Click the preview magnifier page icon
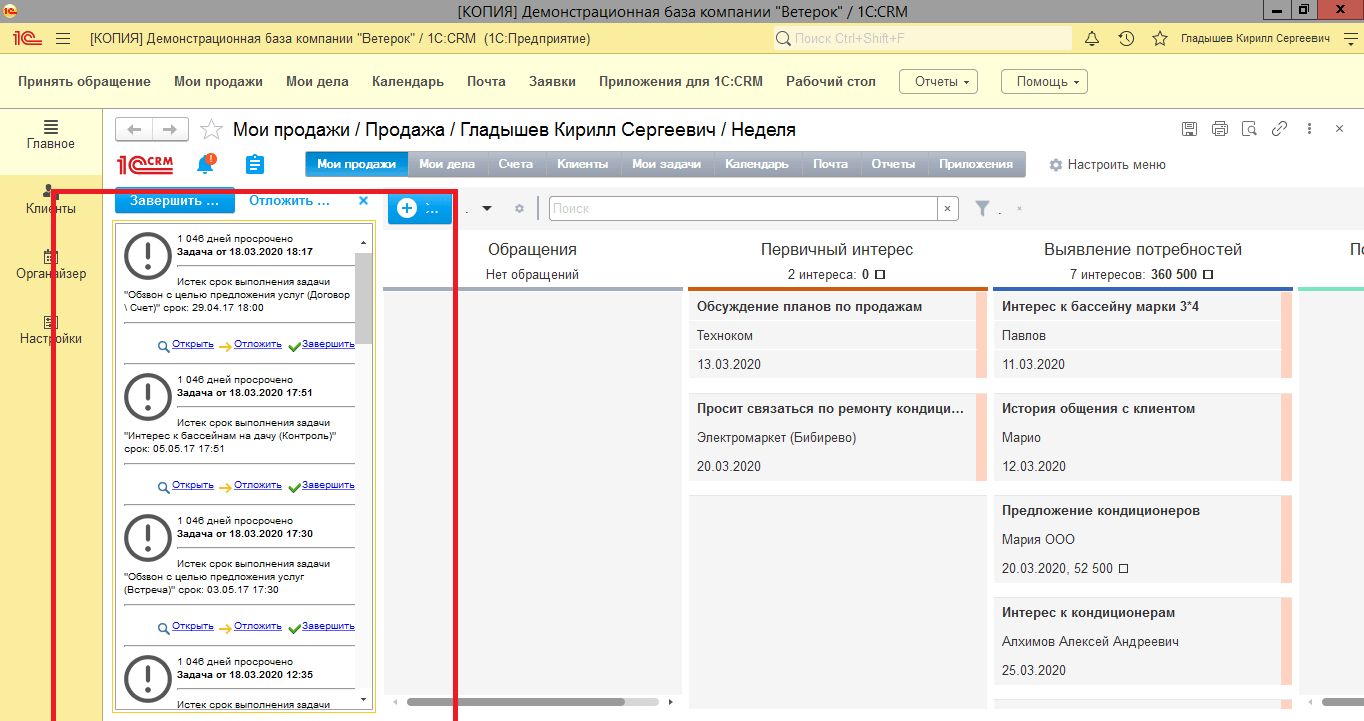This screenshot has height=721, width=1364. [x=1249, y=129]
